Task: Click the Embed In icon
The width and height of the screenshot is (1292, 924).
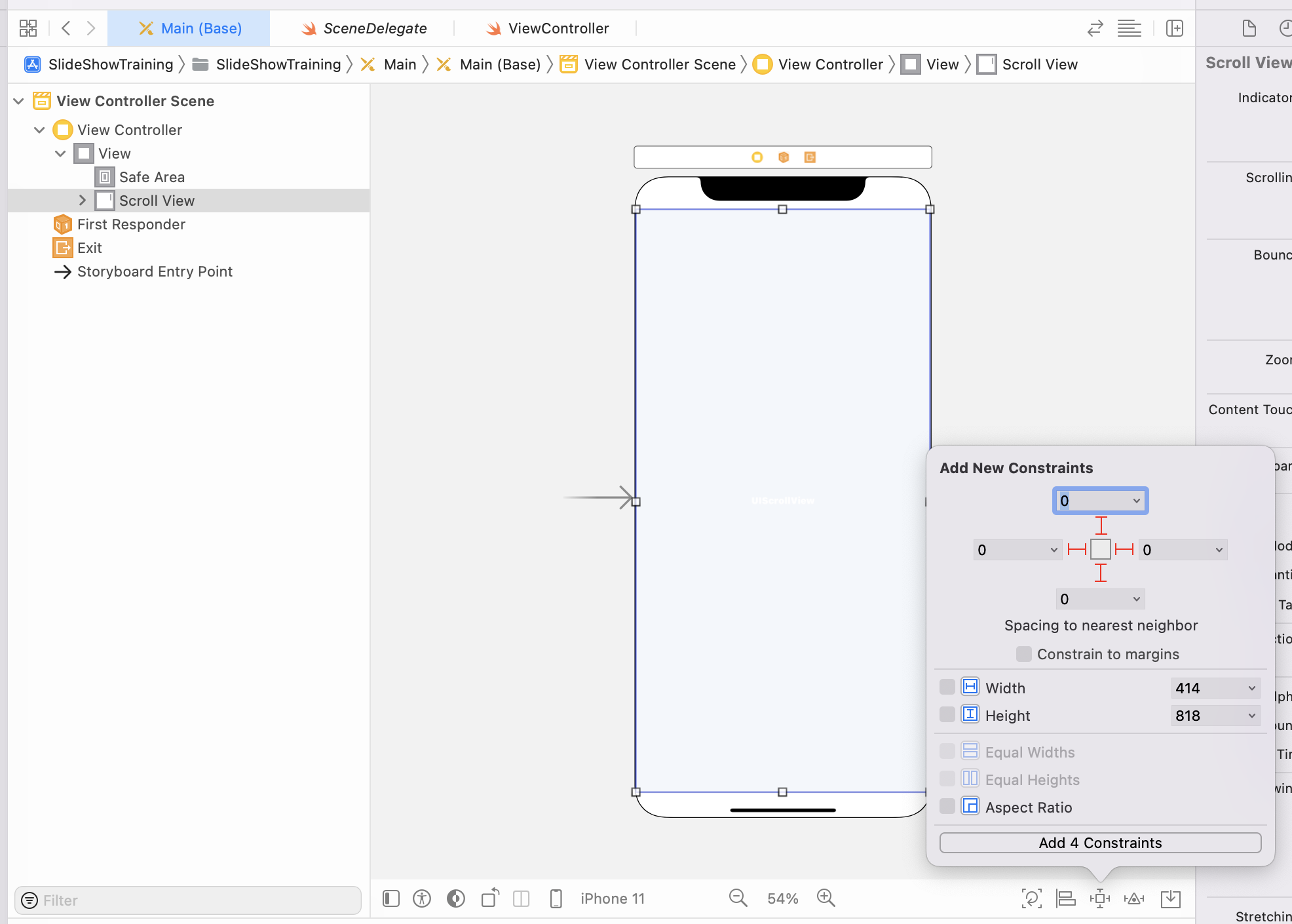Action: [1171, 898]
